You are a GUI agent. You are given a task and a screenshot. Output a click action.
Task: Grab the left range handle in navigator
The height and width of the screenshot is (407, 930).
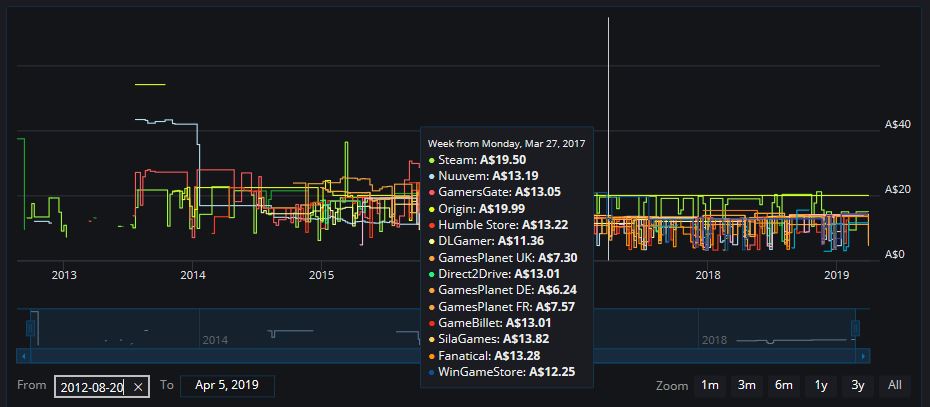click(x=30, y=328)
